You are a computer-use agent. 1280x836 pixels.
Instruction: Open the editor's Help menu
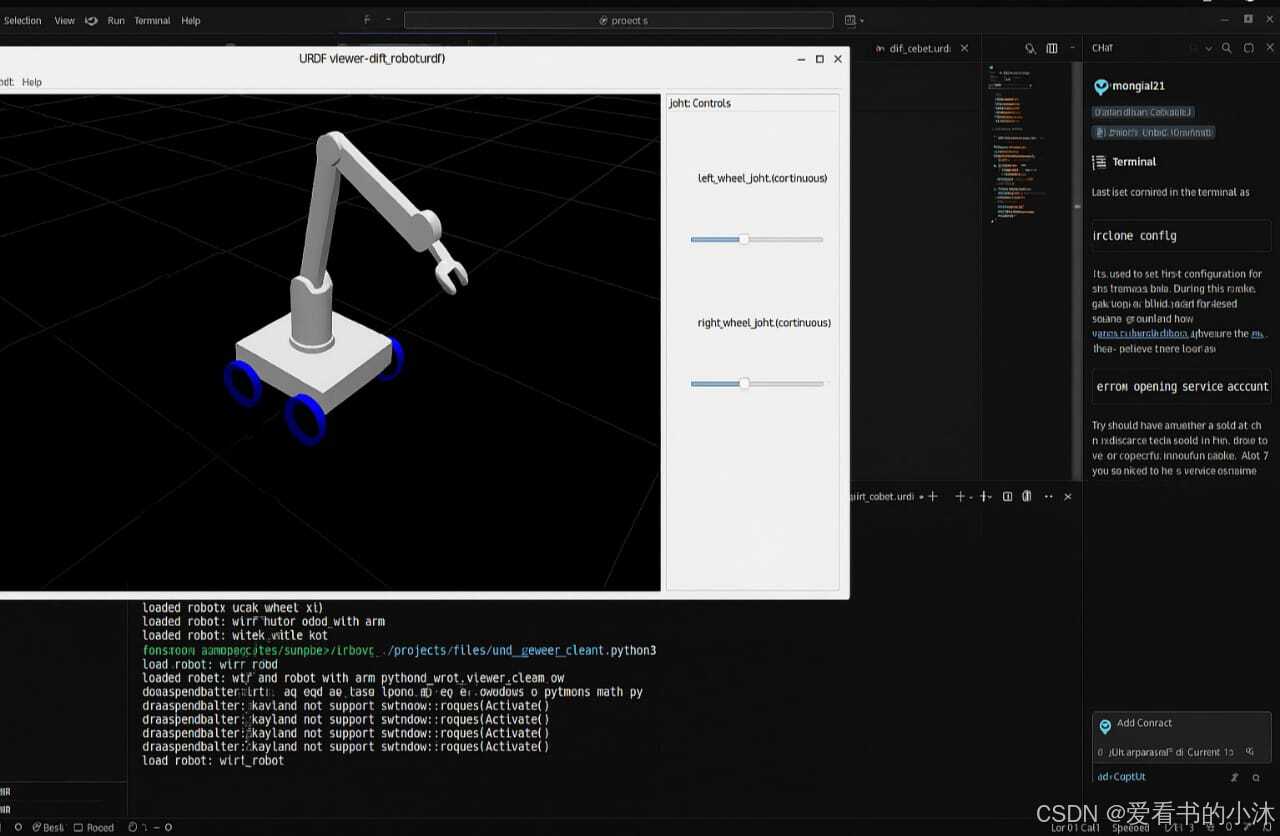click(x=191, y=20)
